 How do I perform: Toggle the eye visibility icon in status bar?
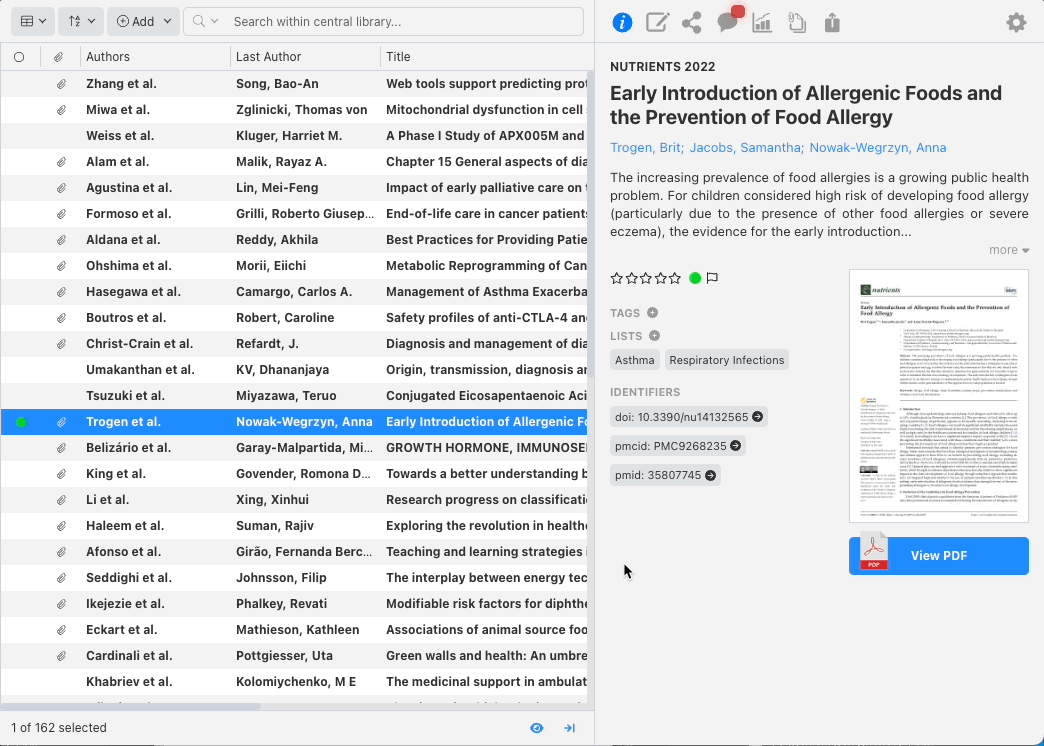coord(537,728)
